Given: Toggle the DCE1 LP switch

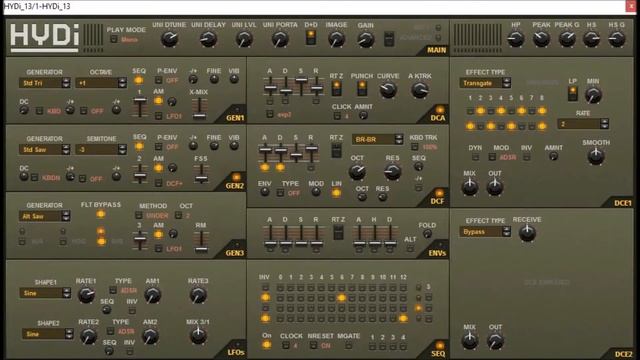Looking at the screenshot, I should click(x=573, y=93).
